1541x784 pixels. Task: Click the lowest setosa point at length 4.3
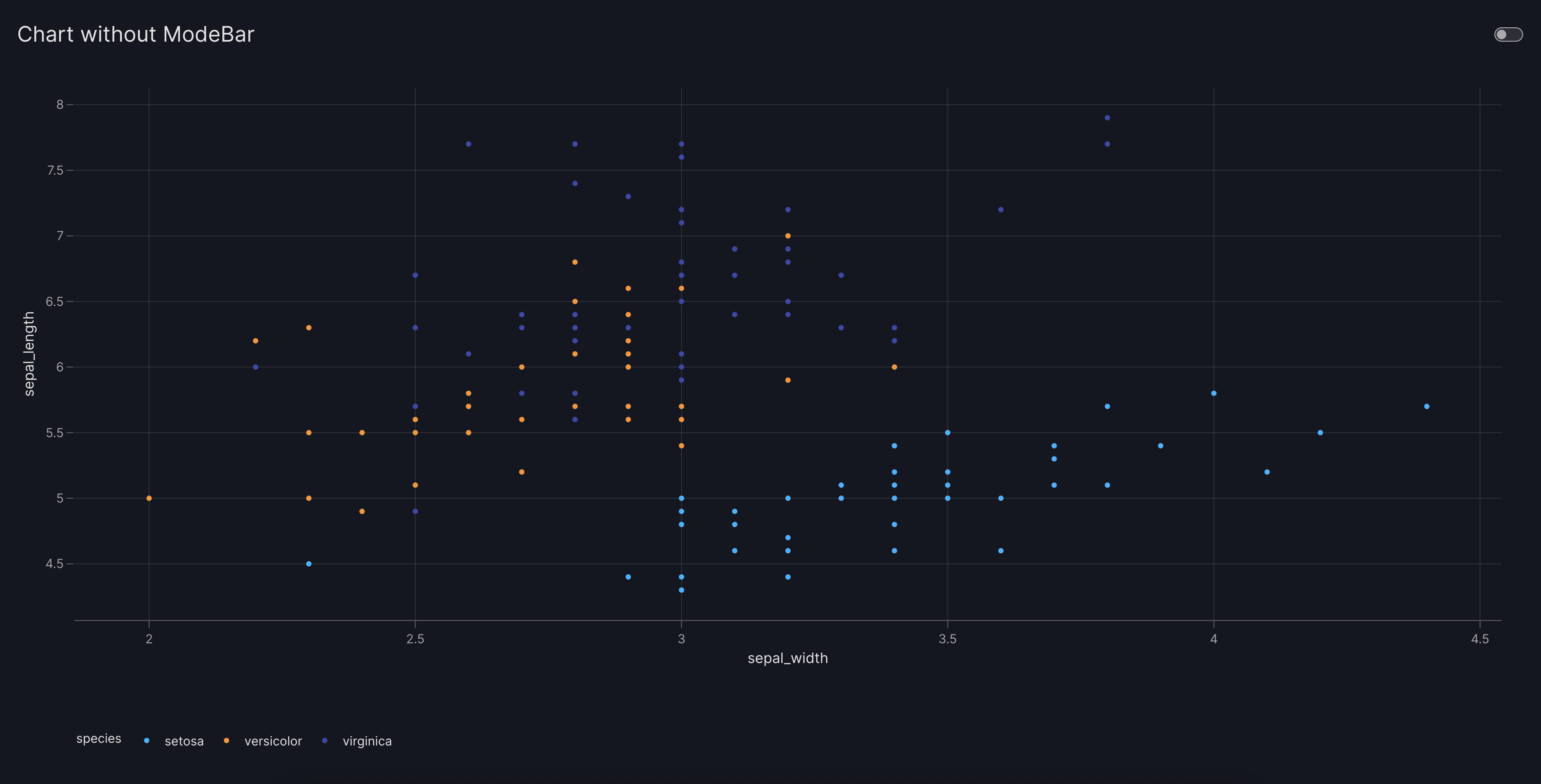(x=681, y=590)
